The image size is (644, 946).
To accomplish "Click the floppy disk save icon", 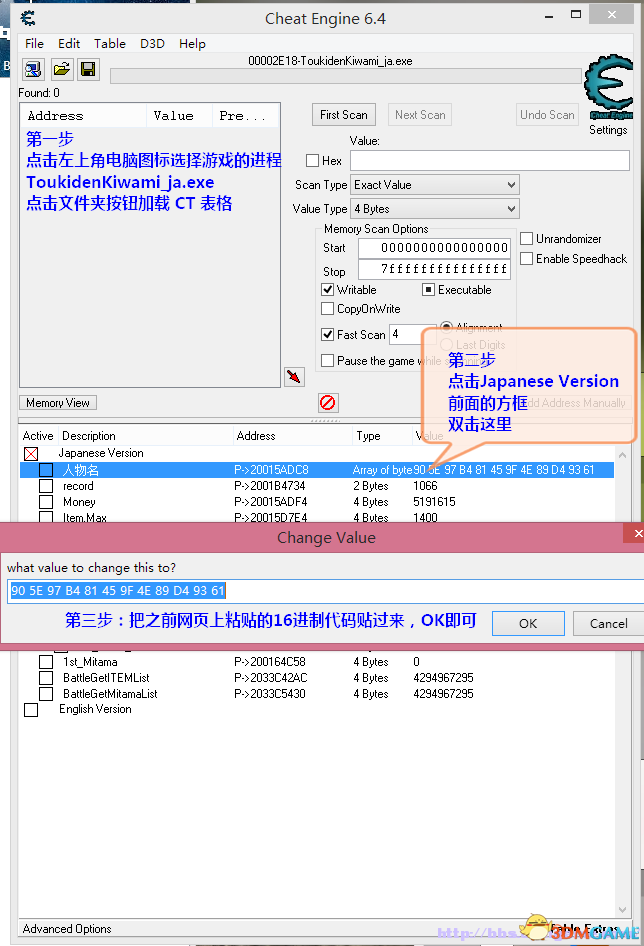I will coord(88,69).
